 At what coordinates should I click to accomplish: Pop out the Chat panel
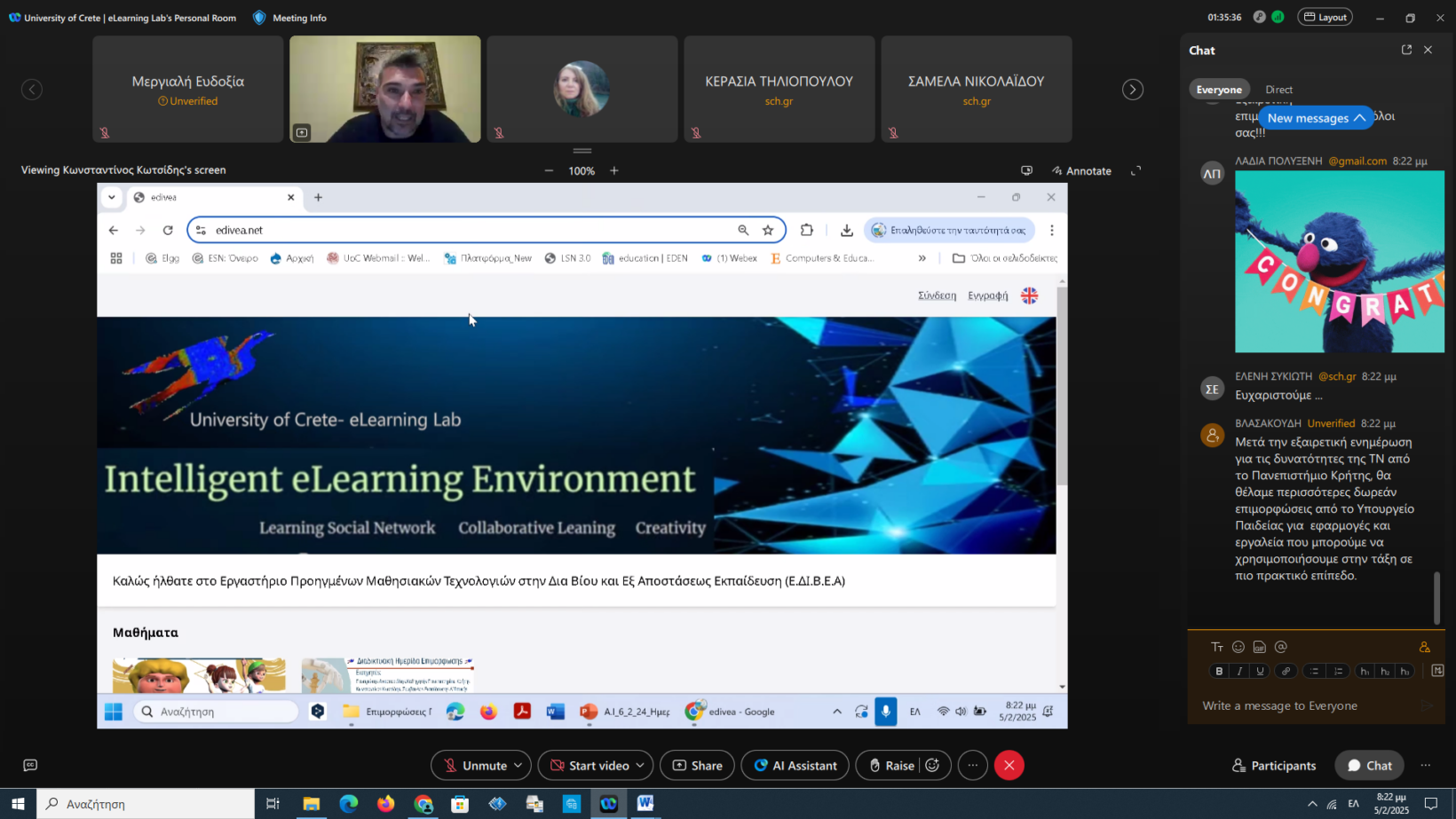pos(1406,50)
